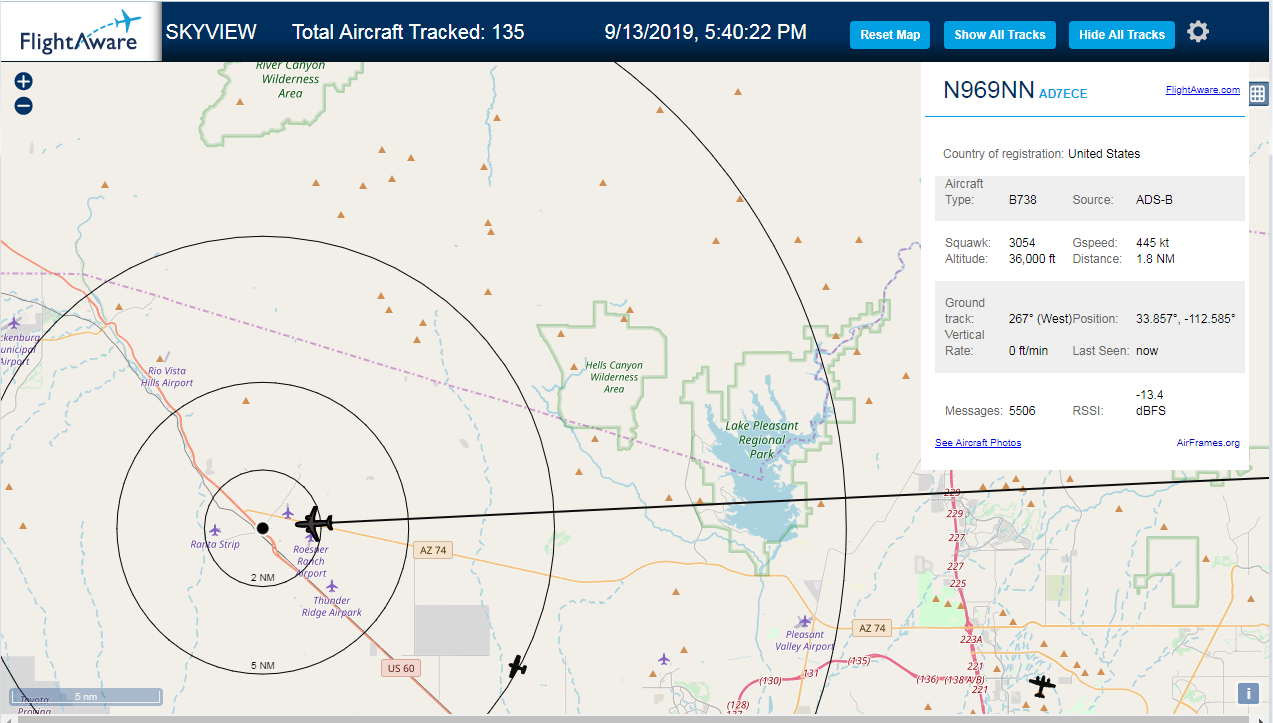Image resolution: width=1273 pixels, height=723 pixels.
Task: Click the Wickenburg Municipal Airport icon
Action: pyautogui.click(x=13, y=323)
